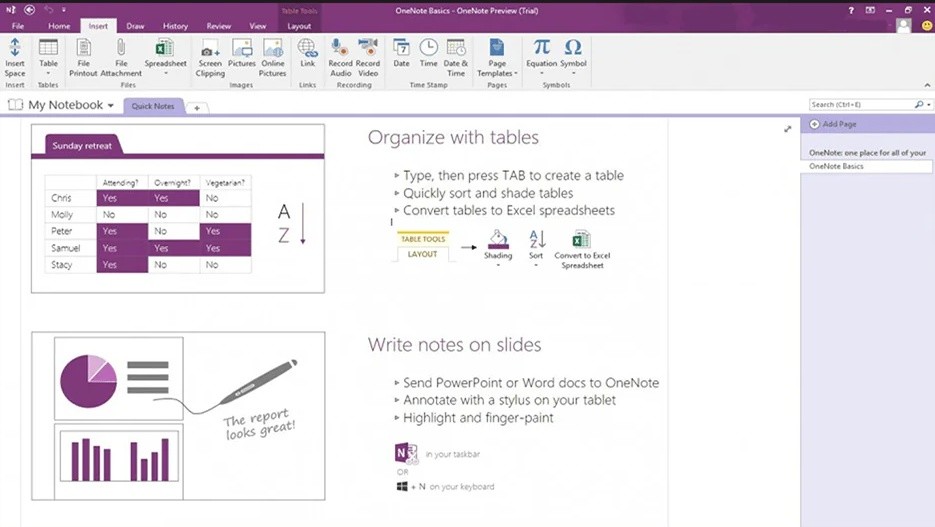This screenshot has height=527, width=935.
Task: Click the user account avatar
Action: point(904,26)
